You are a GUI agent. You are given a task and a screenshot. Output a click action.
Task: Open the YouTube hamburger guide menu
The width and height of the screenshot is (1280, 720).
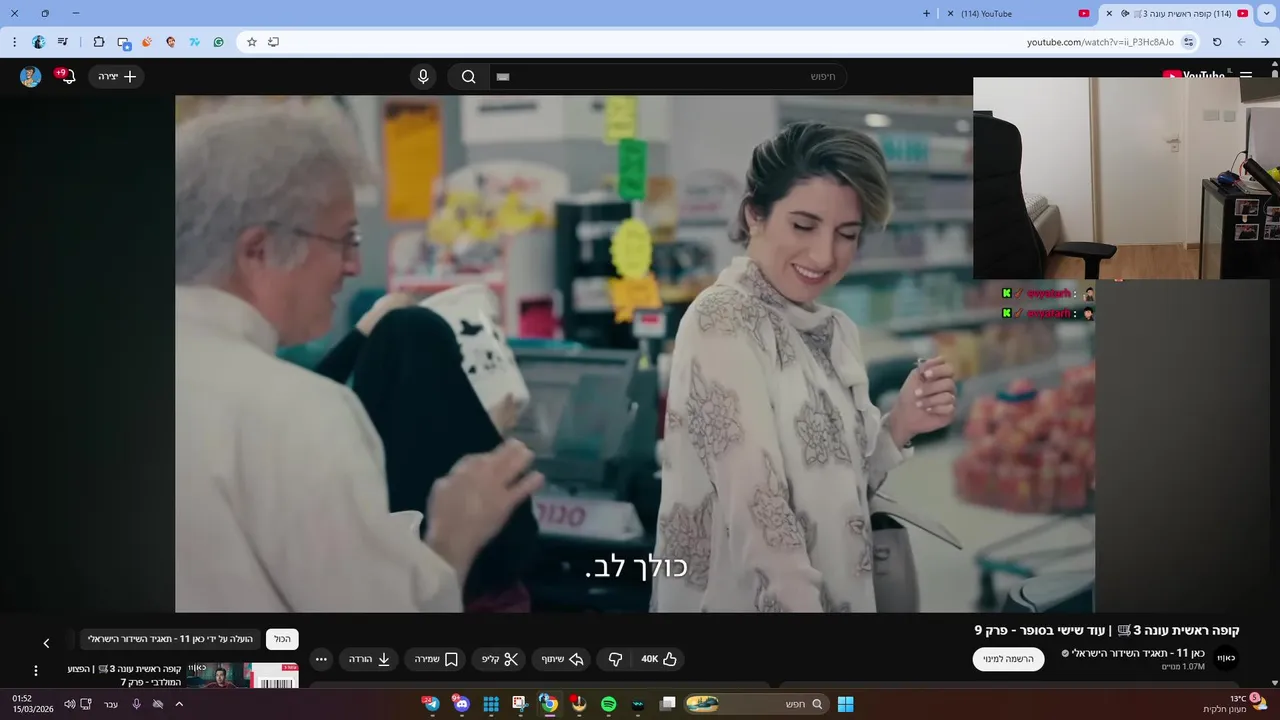[x=1246, y=76]
